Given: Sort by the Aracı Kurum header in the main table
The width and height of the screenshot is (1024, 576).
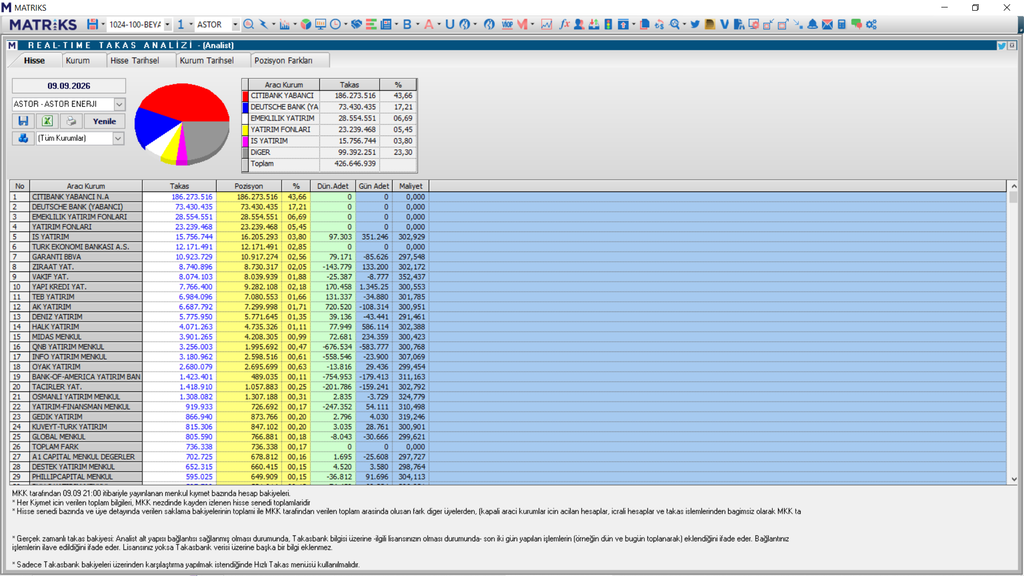Looking at the screenshot, I should pos(86,186).
